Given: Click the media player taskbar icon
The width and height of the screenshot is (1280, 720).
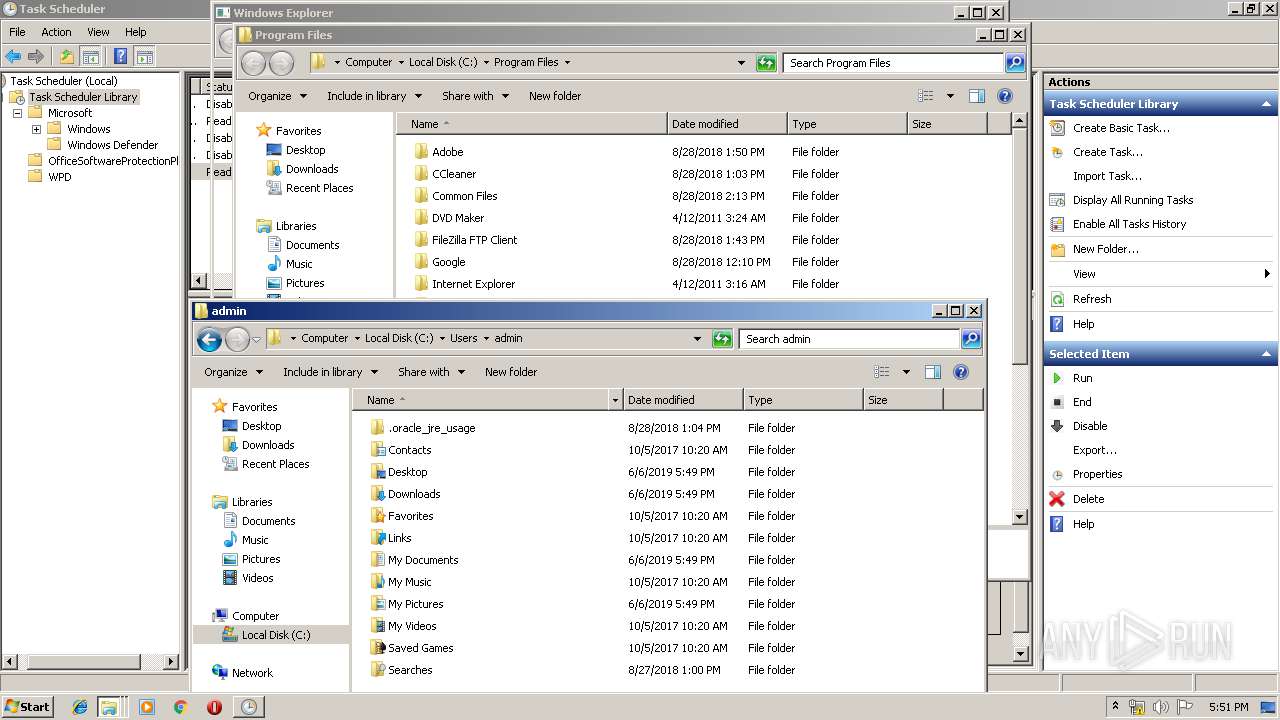Looking at the screenshot, I should 147,707.
